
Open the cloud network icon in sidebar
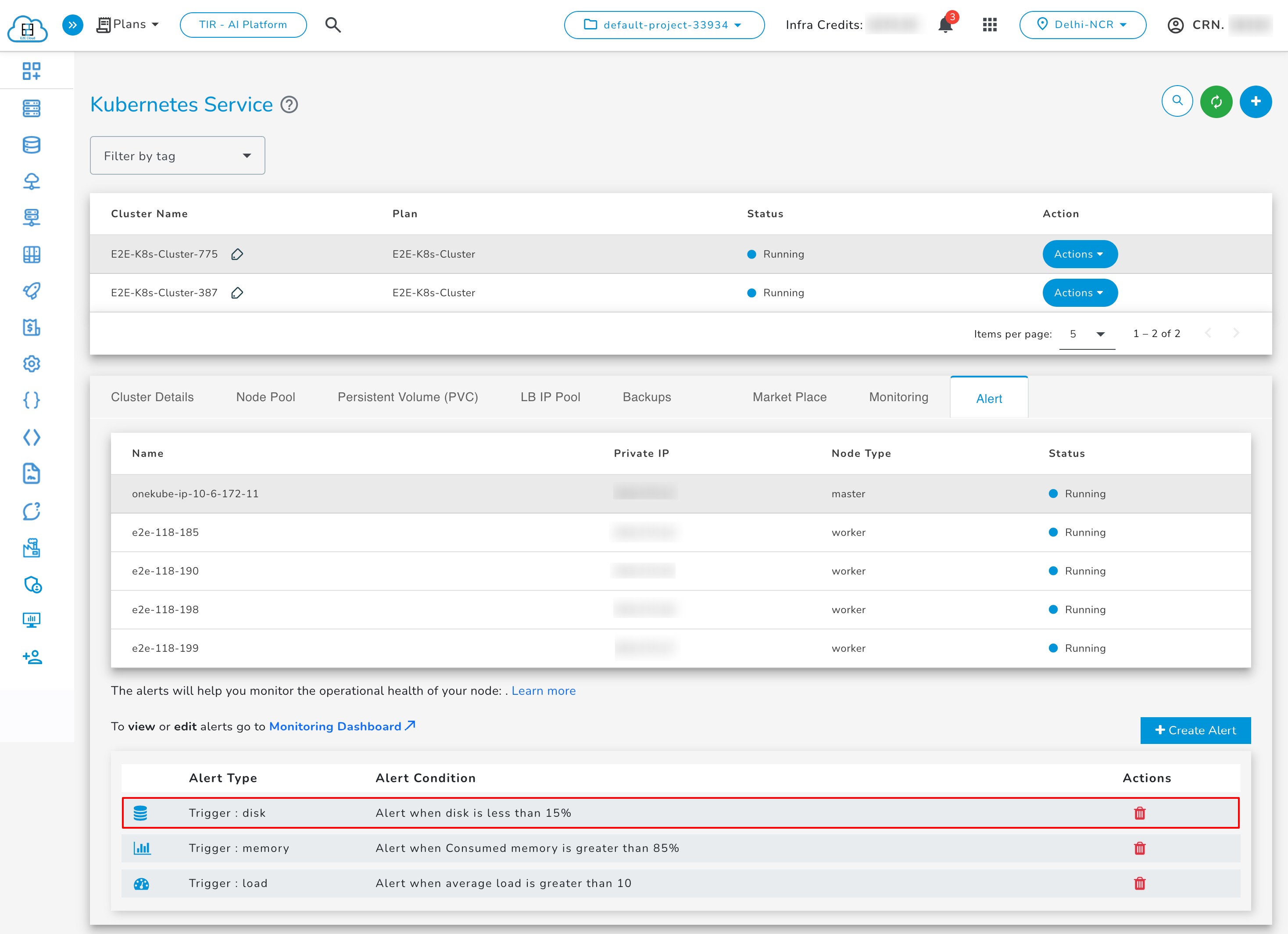[x=31, y=181]
